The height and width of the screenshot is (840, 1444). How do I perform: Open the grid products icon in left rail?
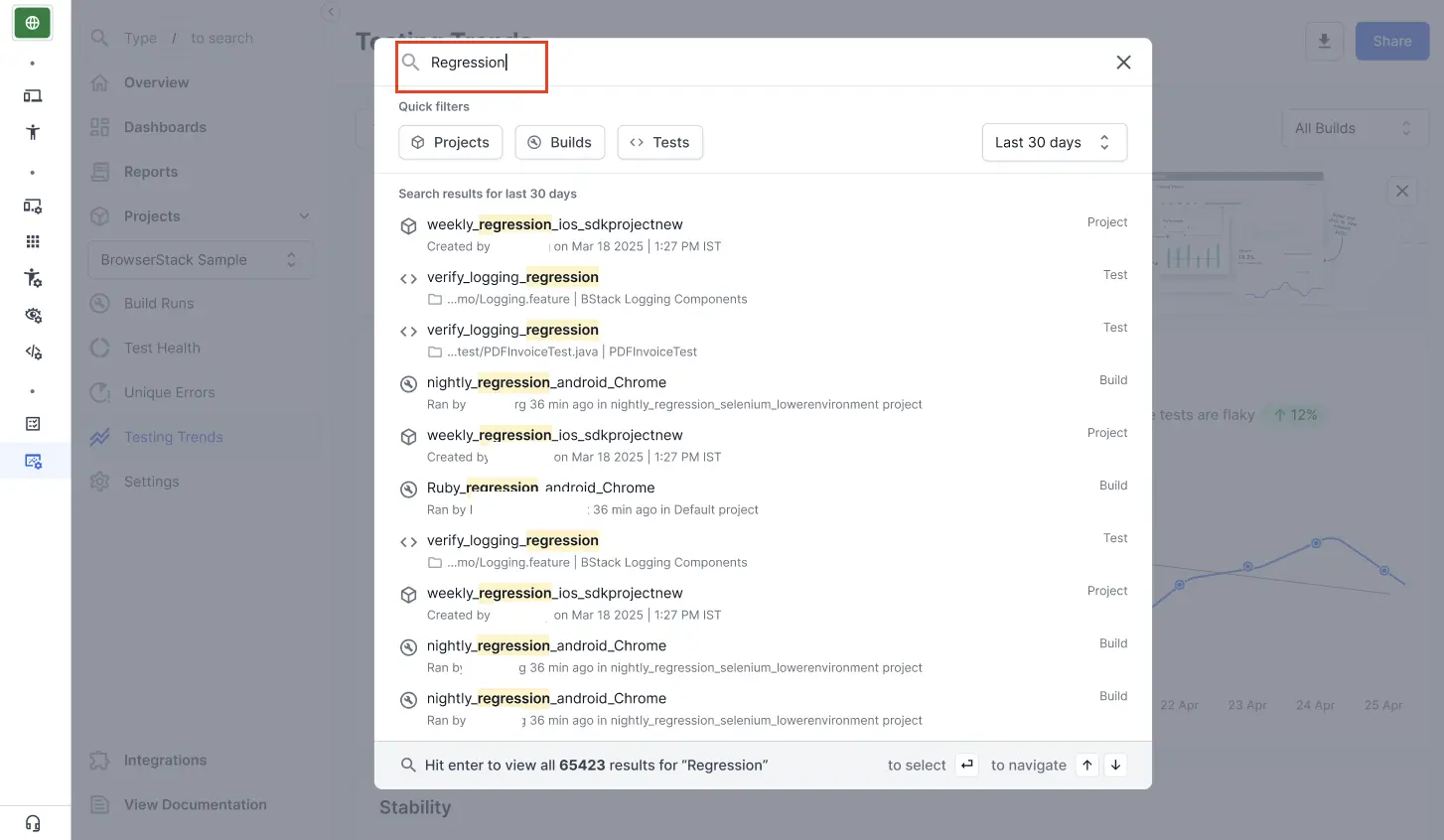click(x=34, y=241)
